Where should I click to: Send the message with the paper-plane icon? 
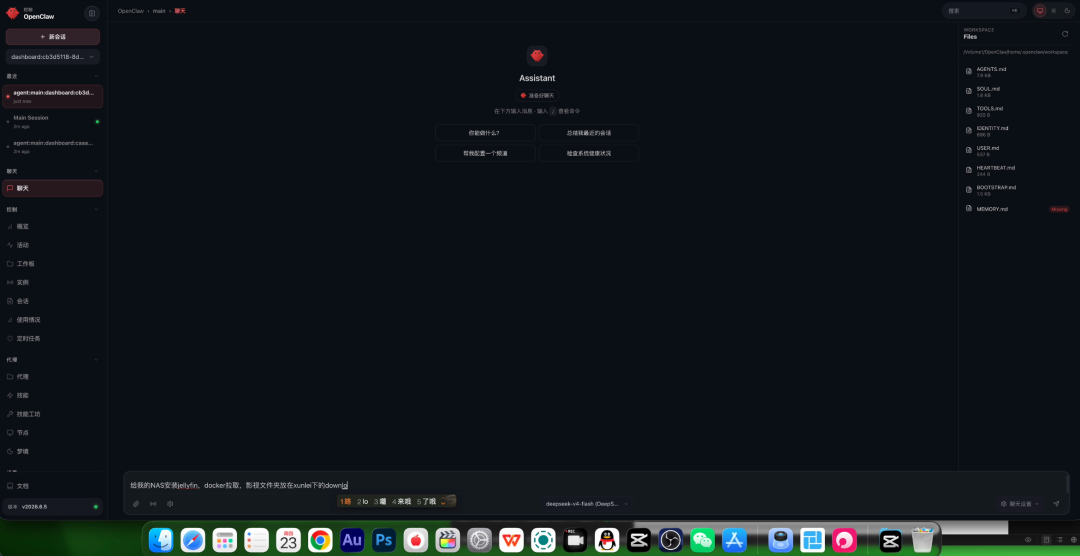point(1056,504)
